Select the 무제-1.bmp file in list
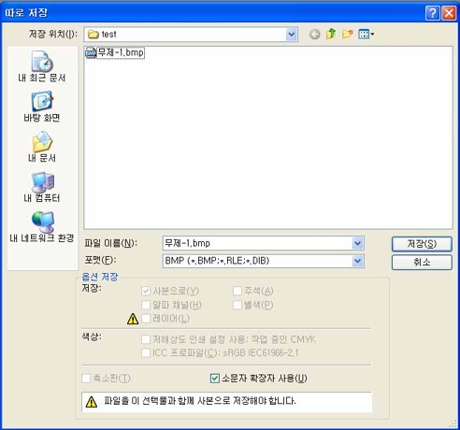 115,53
